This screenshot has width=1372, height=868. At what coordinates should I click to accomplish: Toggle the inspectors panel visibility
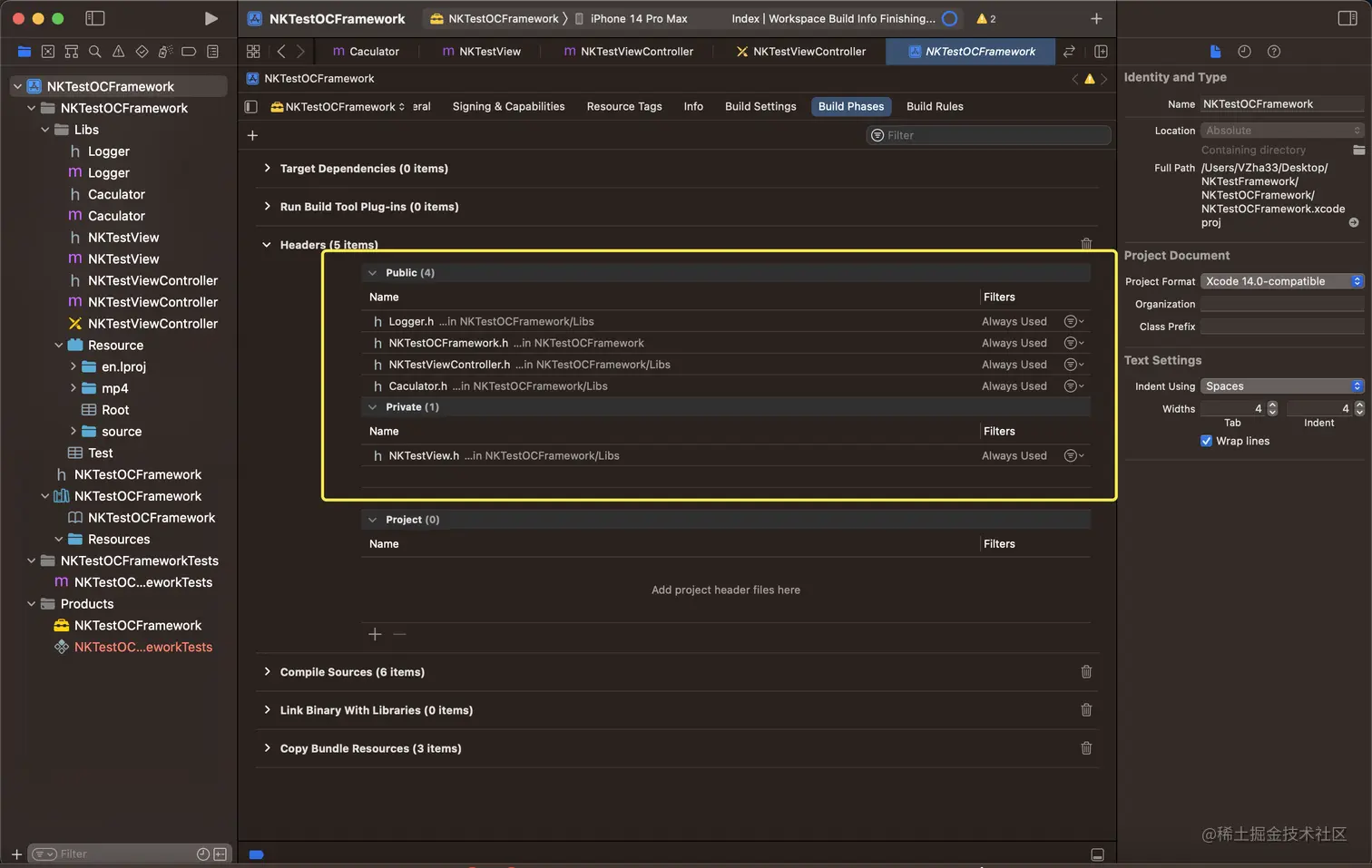1347,18
